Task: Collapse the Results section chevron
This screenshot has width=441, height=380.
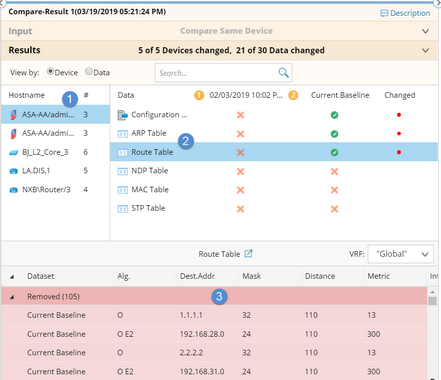Action: click(x=425, y=50)
